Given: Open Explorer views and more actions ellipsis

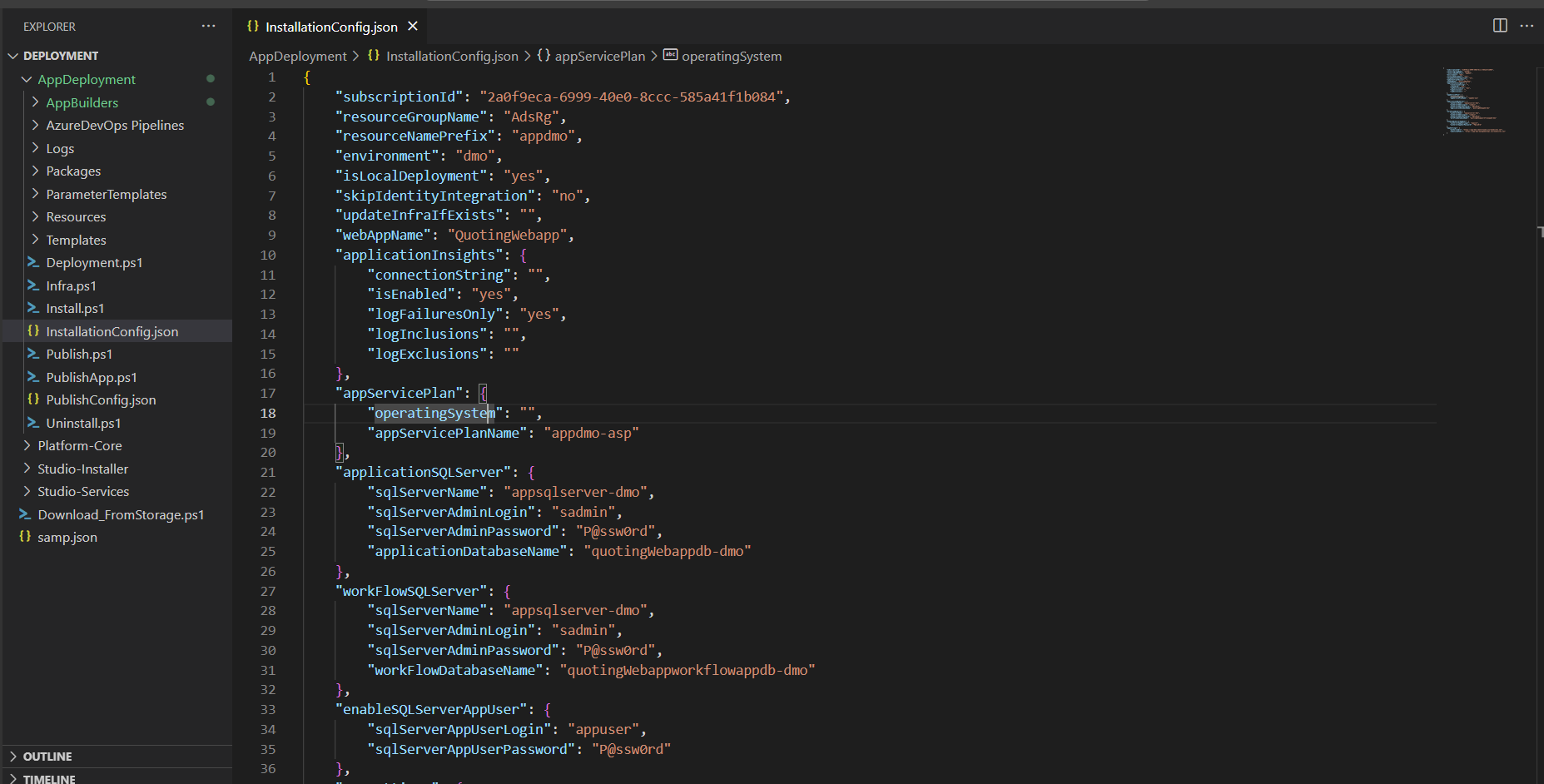Looking at the screenshot, I should pyautogui.click(x=208, y=27).
